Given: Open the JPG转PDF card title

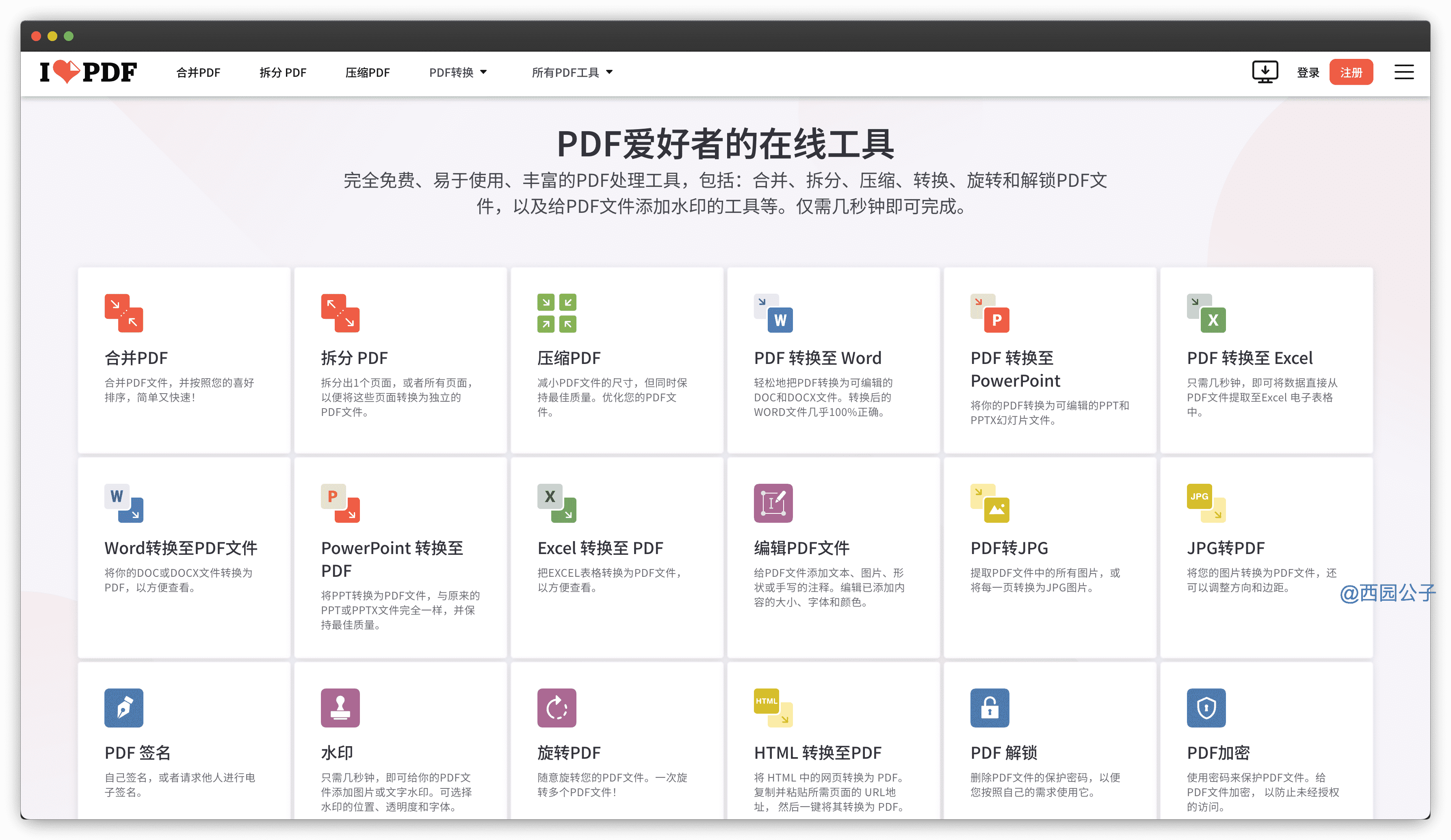Looking at the screenshot, I should (1225, 548).
